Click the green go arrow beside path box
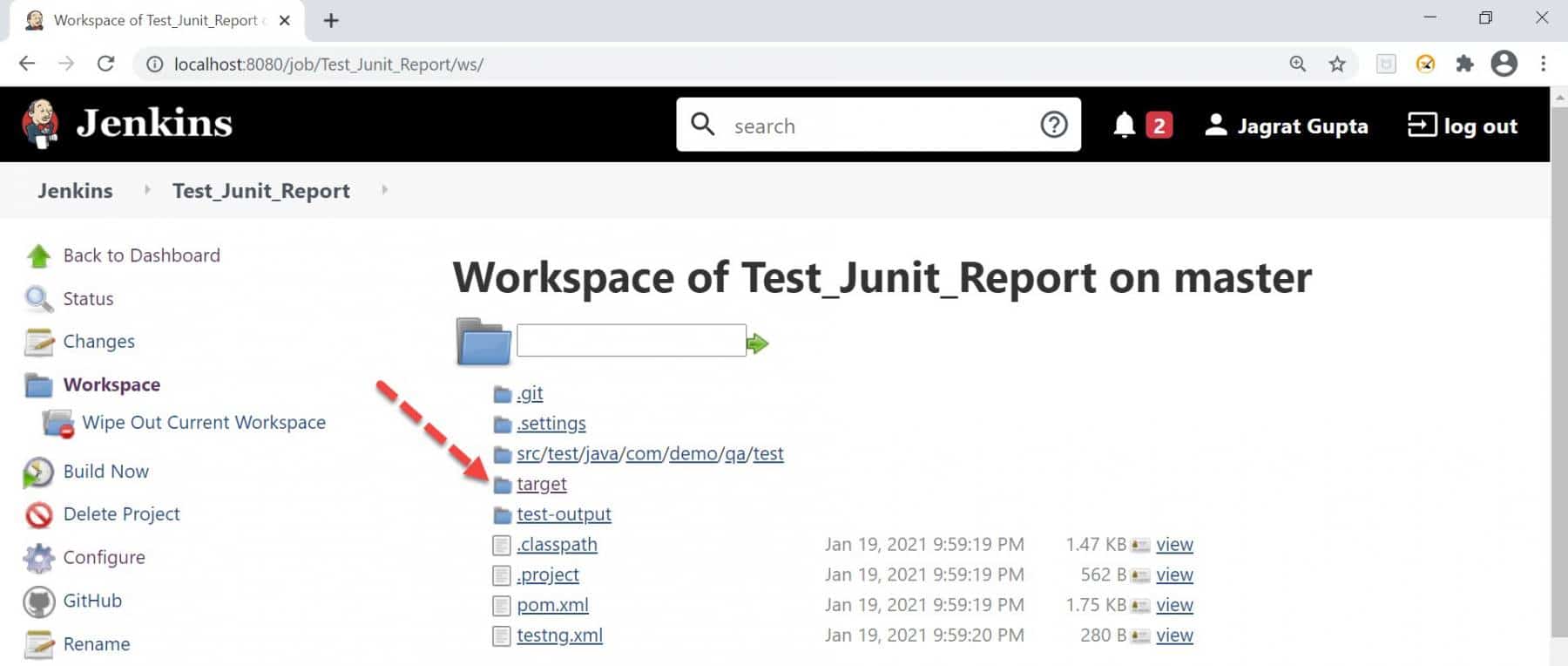The height and width of the screenshot is (666, 1568). (758, 343)
